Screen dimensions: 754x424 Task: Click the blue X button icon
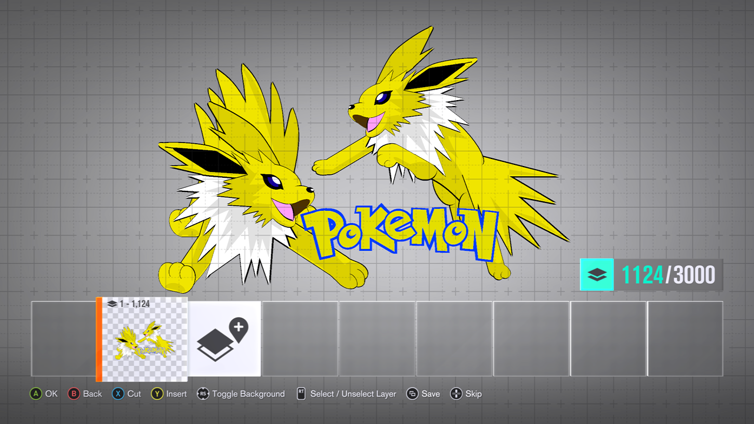(118, 394)
